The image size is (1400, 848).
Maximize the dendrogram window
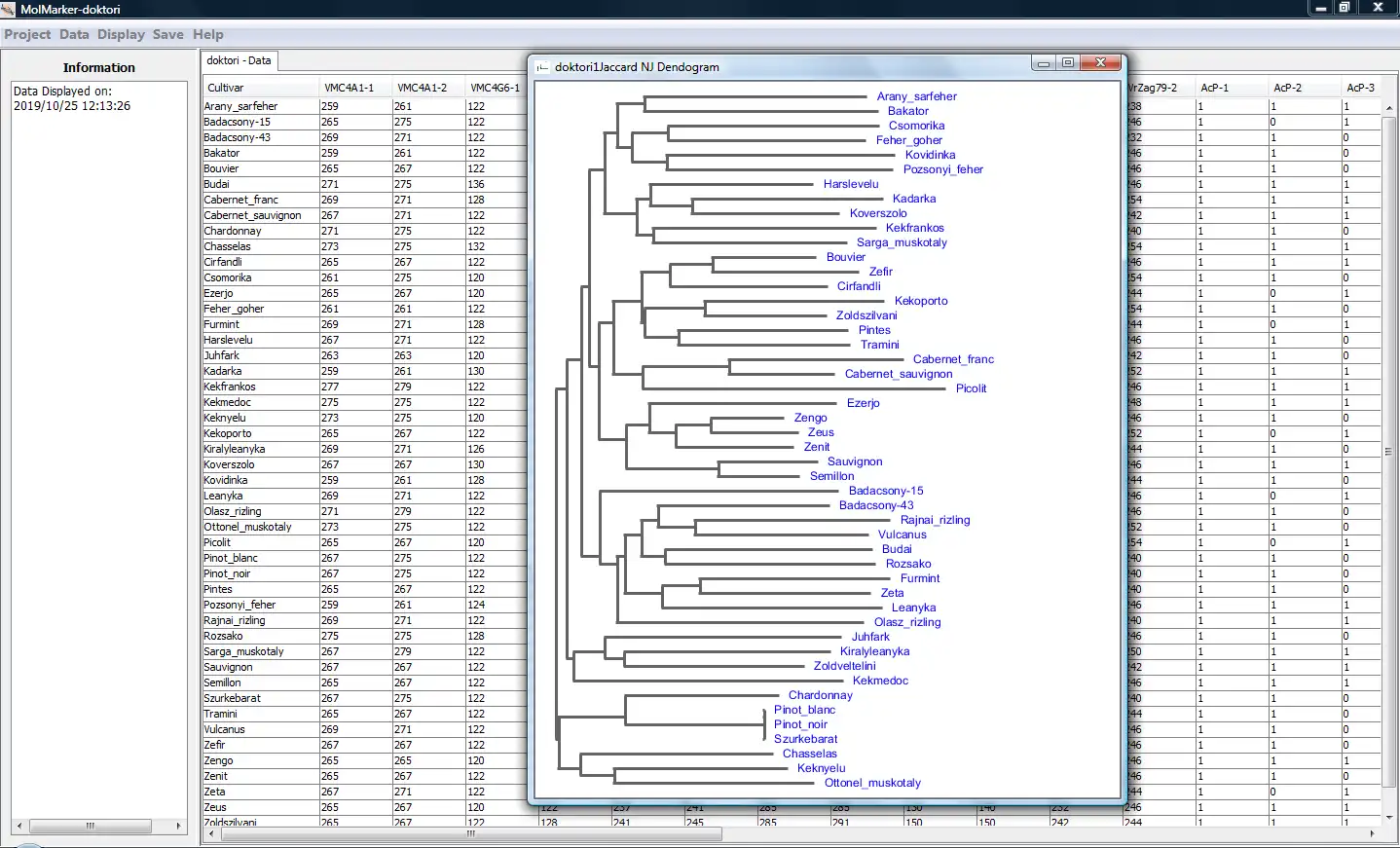(x=1068, y=63)
